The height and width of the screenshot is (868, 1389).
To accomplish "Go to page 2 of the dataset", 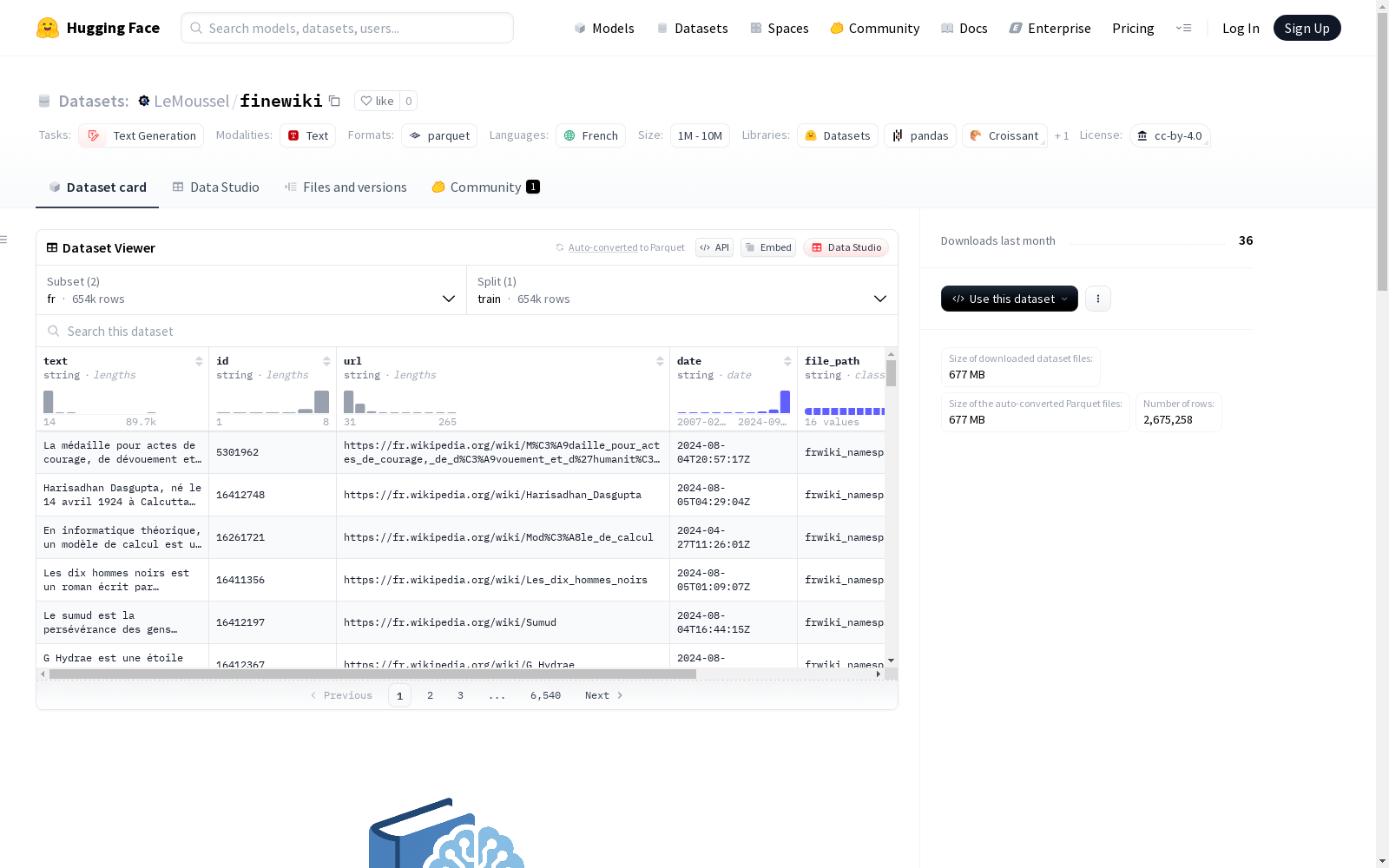I will pos(430,695).
